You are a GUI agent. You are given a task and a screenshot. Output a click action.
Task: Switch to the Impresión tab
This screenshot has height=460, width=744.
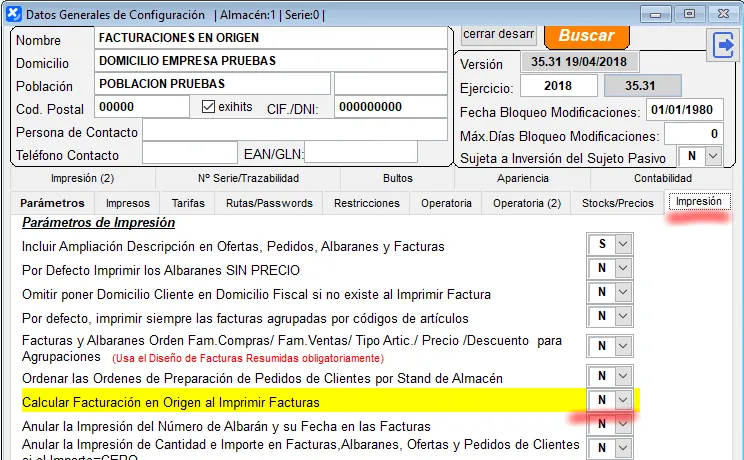tap(698, 201)
